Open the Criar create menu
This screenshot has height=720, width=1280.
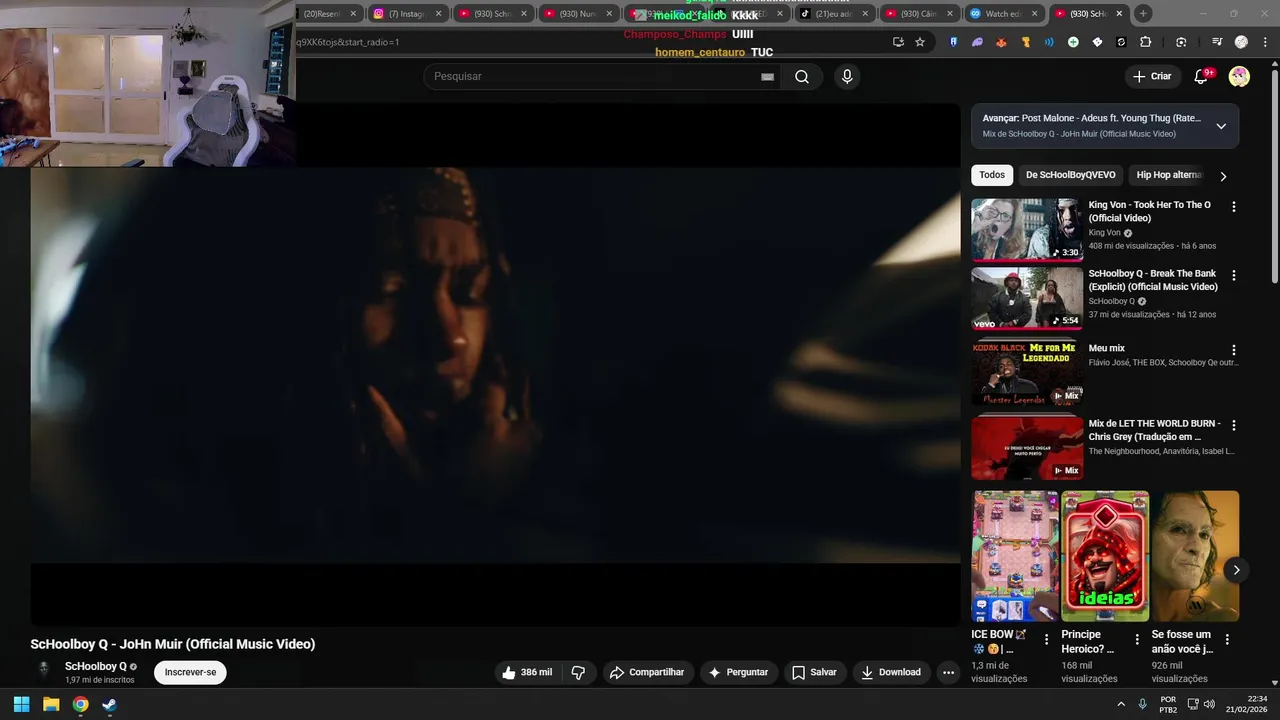point(1151,76)
